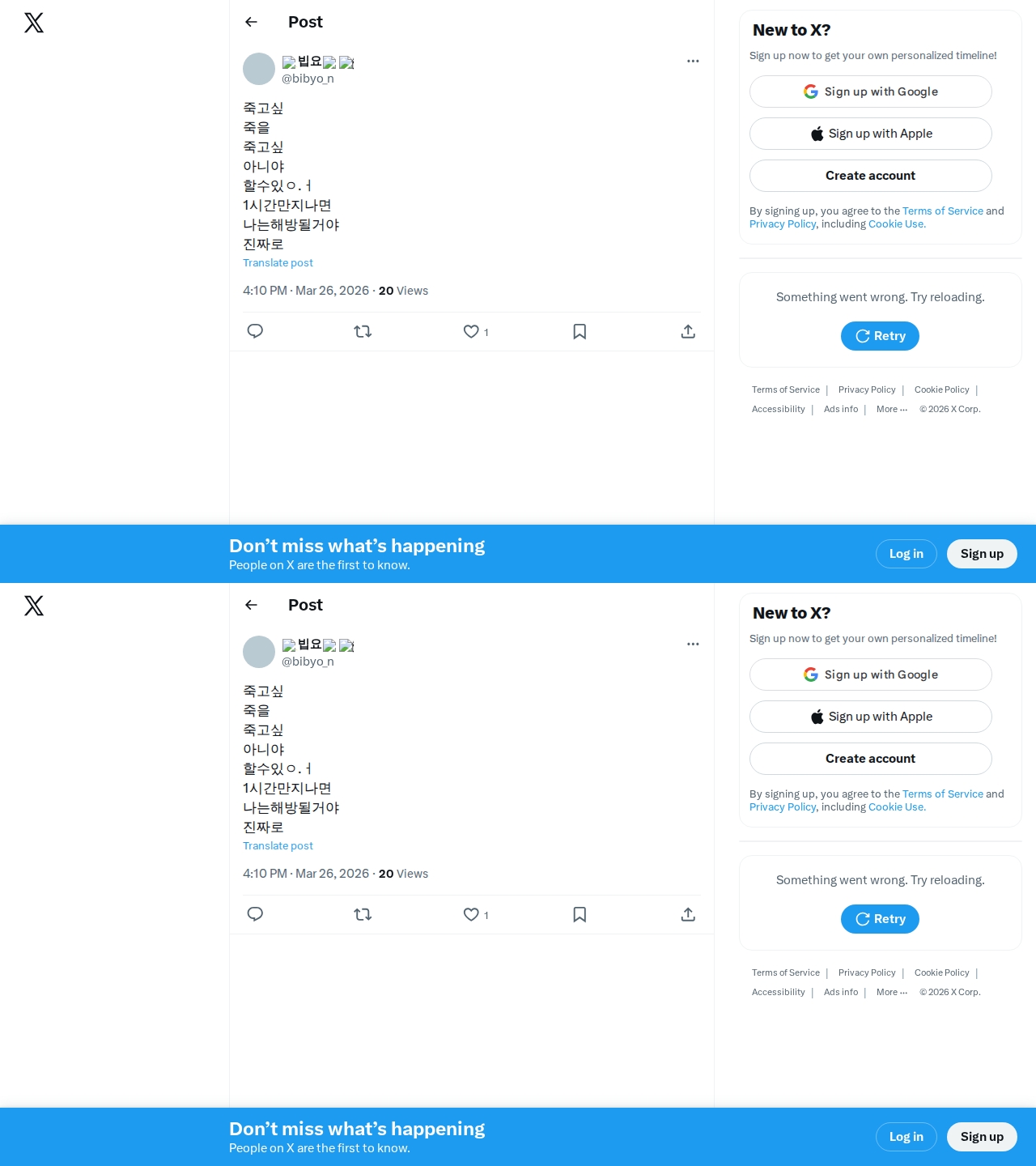The width and height of the screenshot is (1036, 1166).
Task: Sign up with Apple in the lower panel
Action: [871, 717]
